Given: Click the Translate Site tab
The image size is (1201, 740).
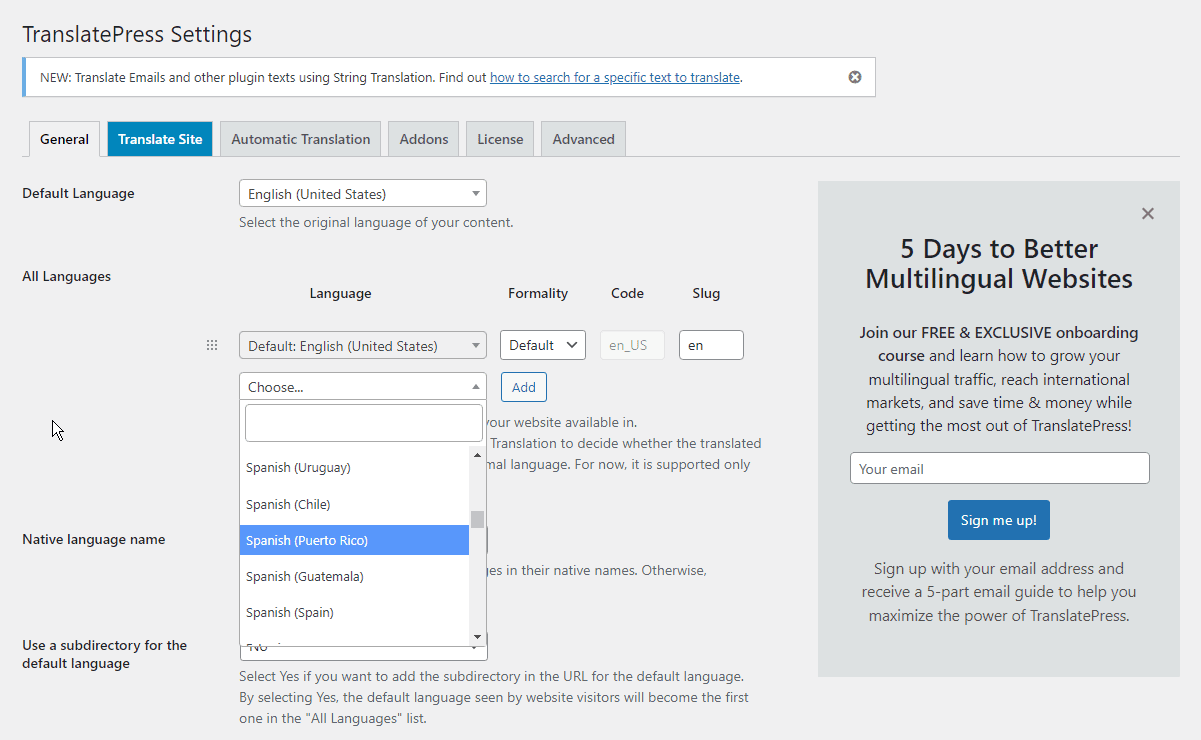Looking at the screenshot, I should tap(160, 139).
